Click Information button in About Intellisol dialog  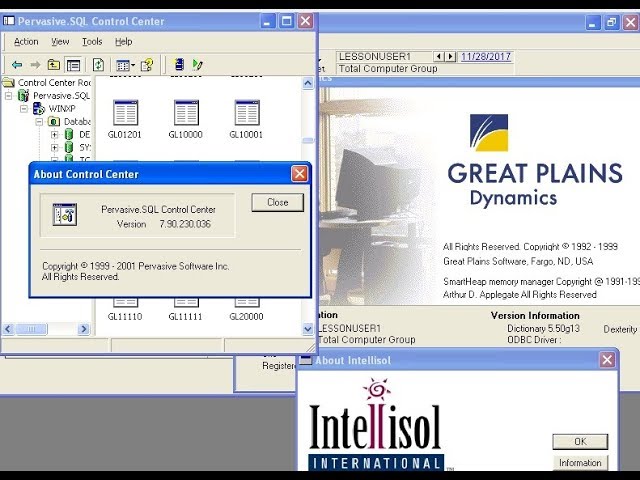(x=580, y=463)
